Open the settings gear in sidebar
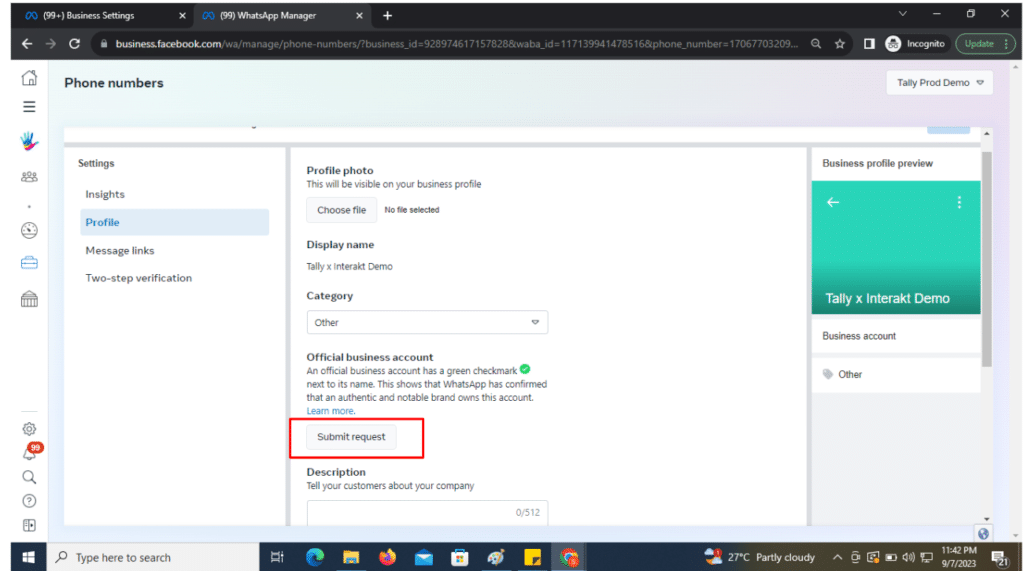The image size is (1024, 571). click(29, 429)
